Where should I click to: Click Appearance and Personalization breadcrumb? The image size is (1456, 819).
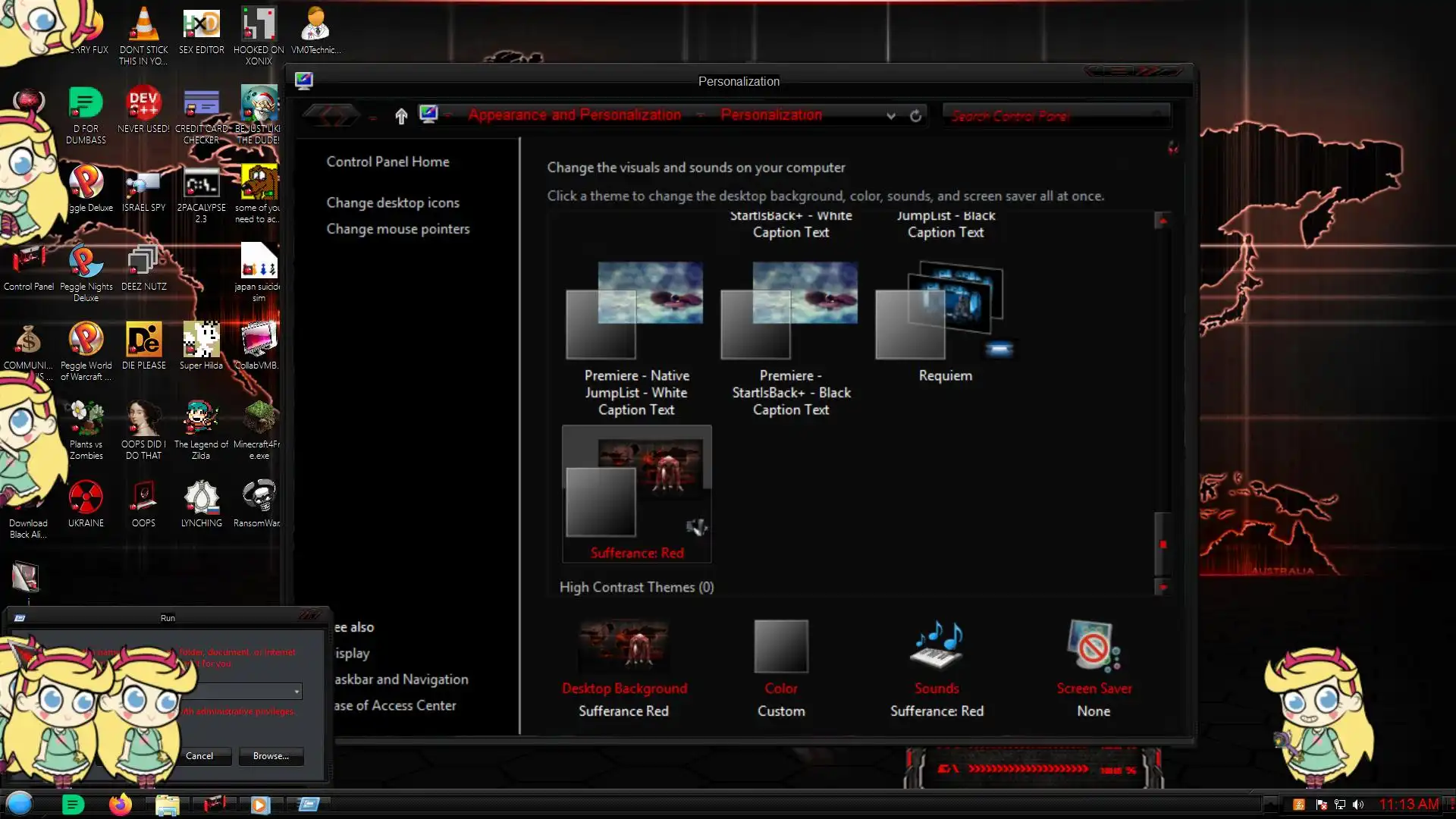click(574, 115)
